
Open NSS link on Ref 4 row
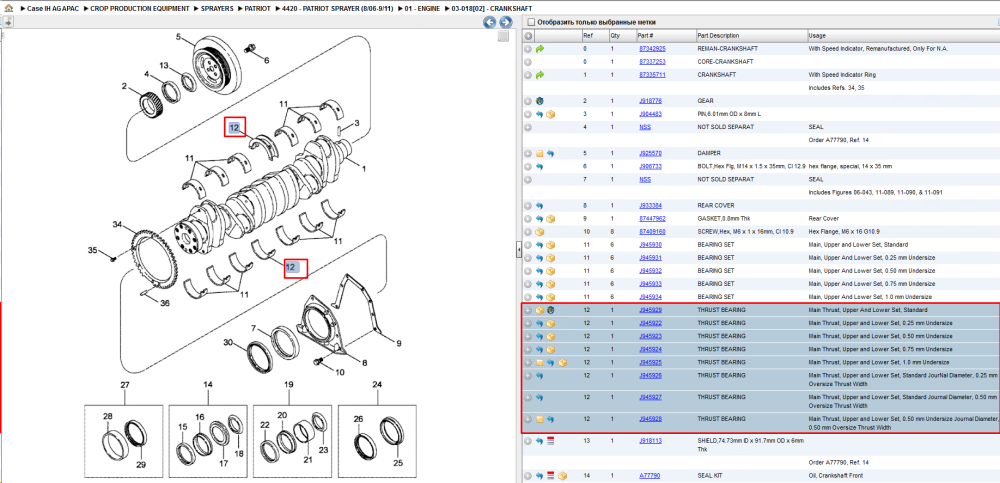[x=645, y=127]
